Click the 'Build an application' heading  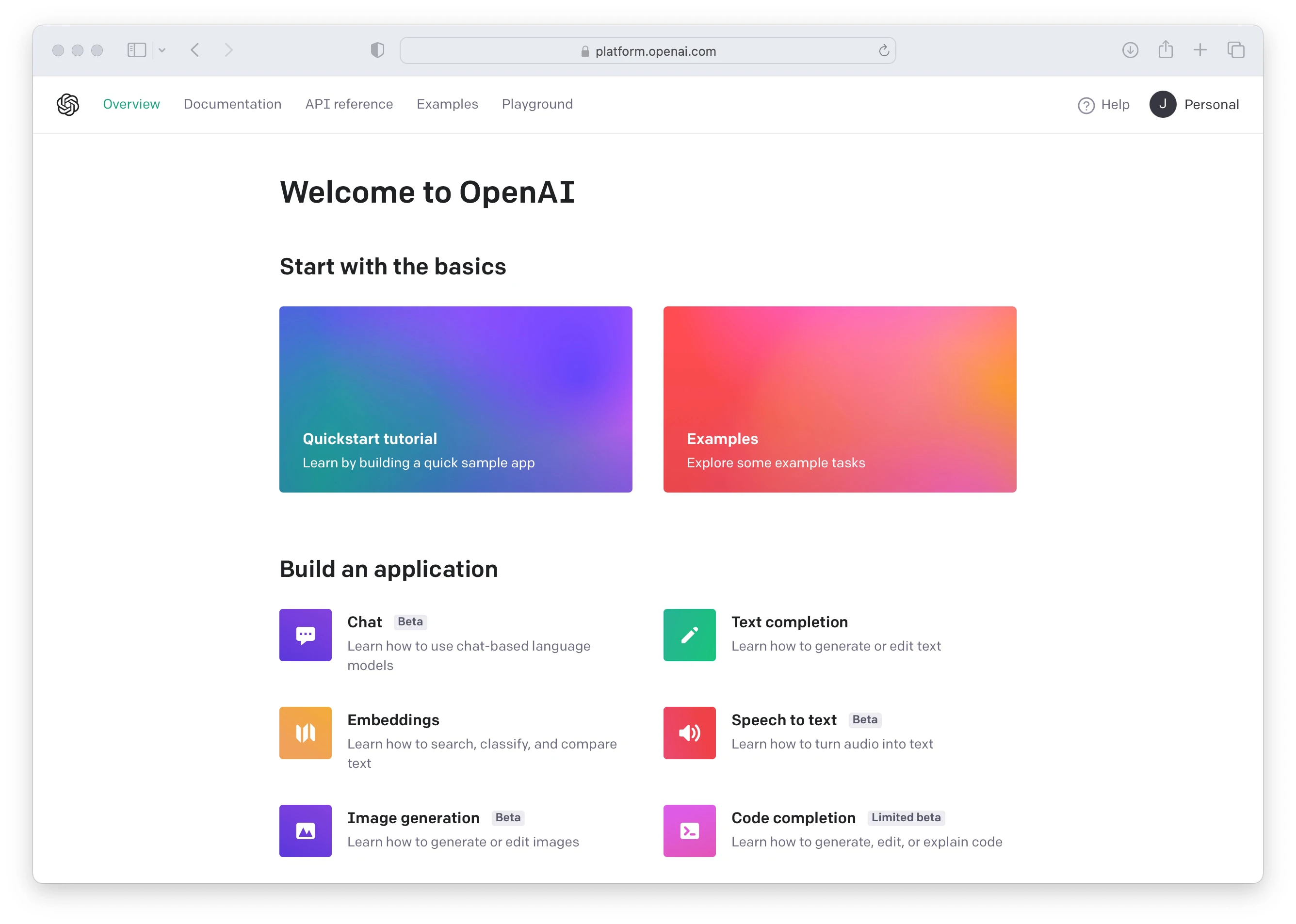click(x=389, y=569)
